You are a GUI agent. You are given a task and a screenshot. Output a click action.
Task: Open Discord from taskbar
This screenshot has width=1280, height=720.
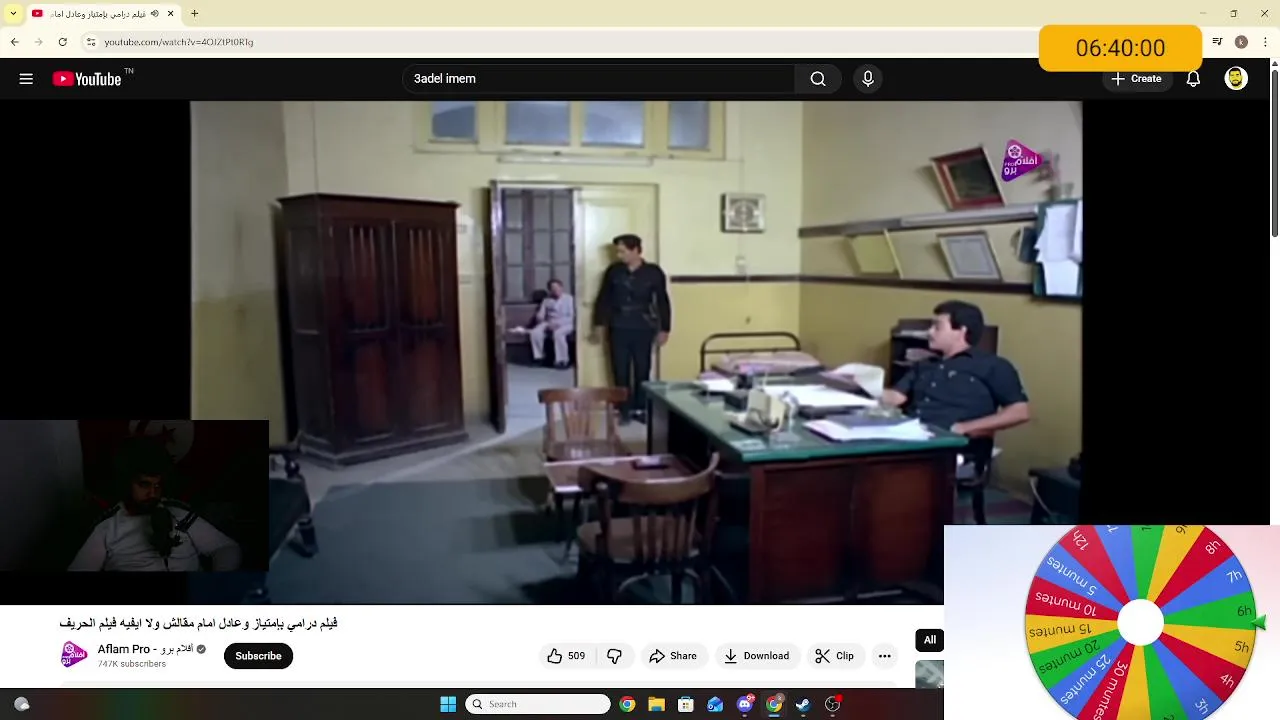(x=744, y=704)
